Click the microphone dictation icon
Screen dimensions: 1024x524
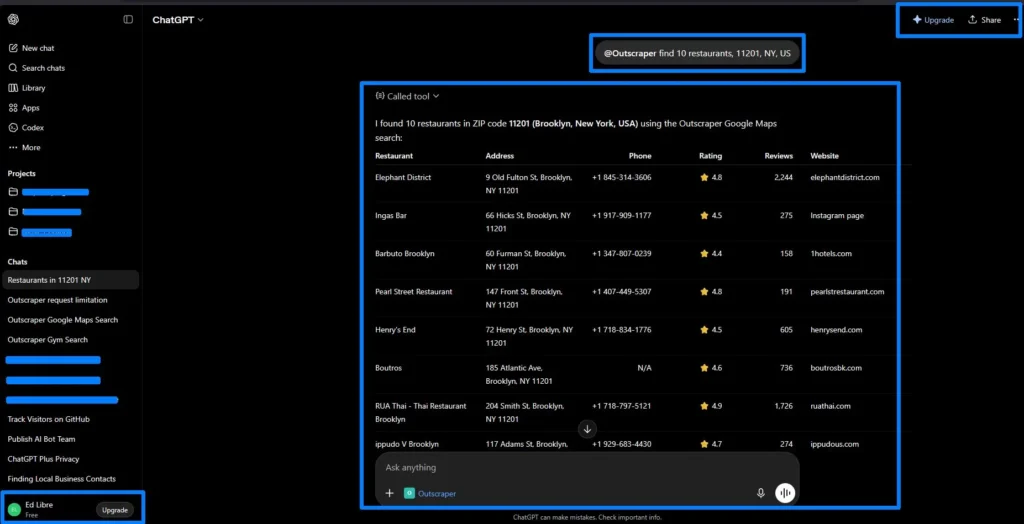tap(760, 493)
